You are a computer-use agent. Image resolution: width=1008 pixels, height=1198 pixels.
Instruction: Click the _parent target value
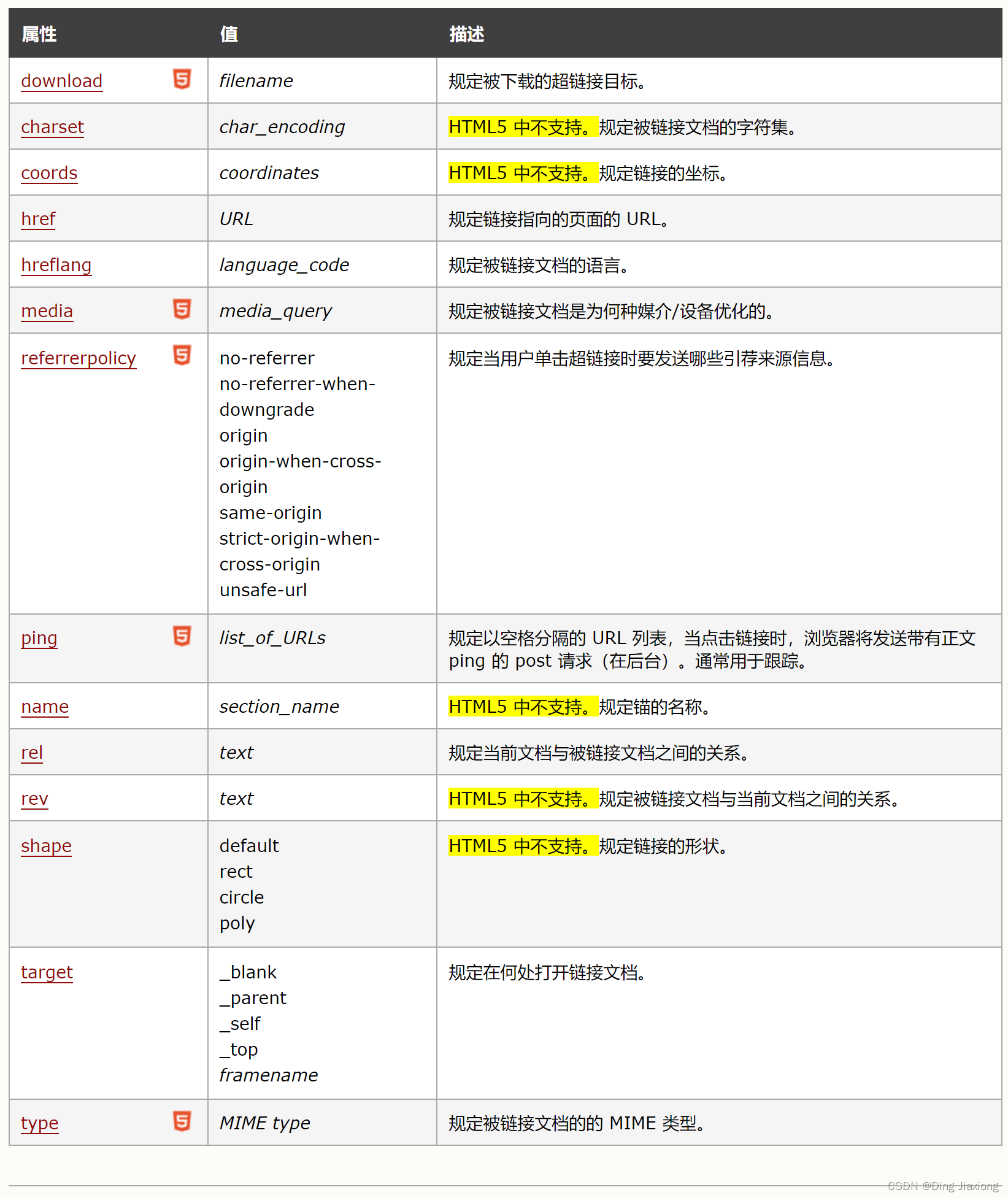(x=253, y=999)
